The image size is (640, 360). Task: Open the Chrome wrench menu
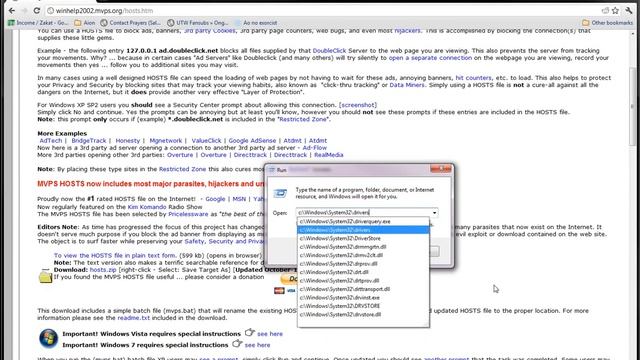629,11
